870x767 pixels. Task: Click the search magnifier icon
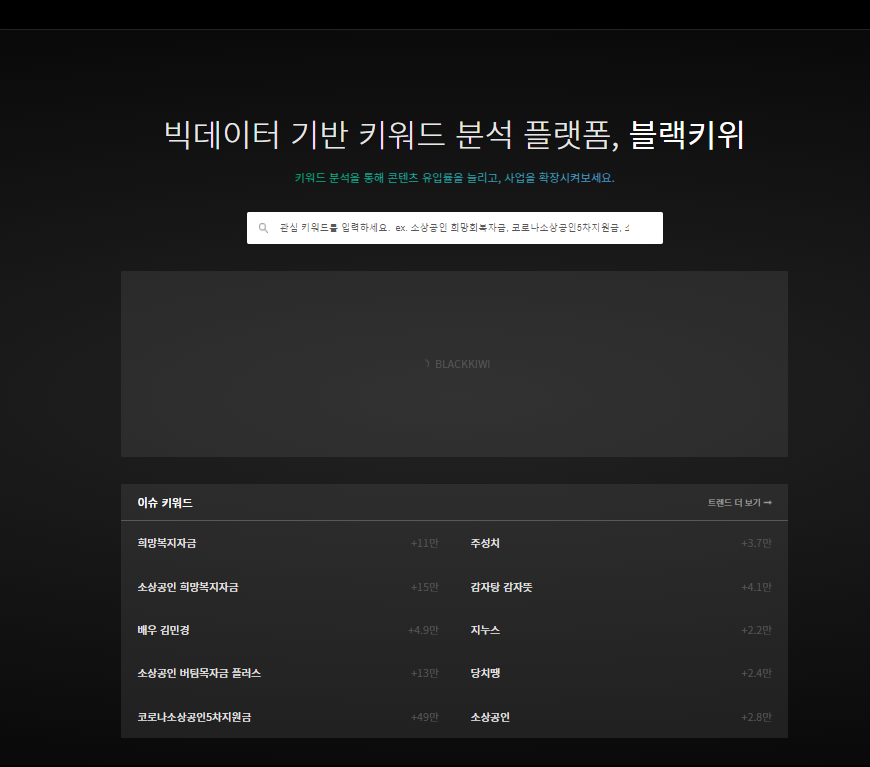pyautogui.click(x=264, y=228)
